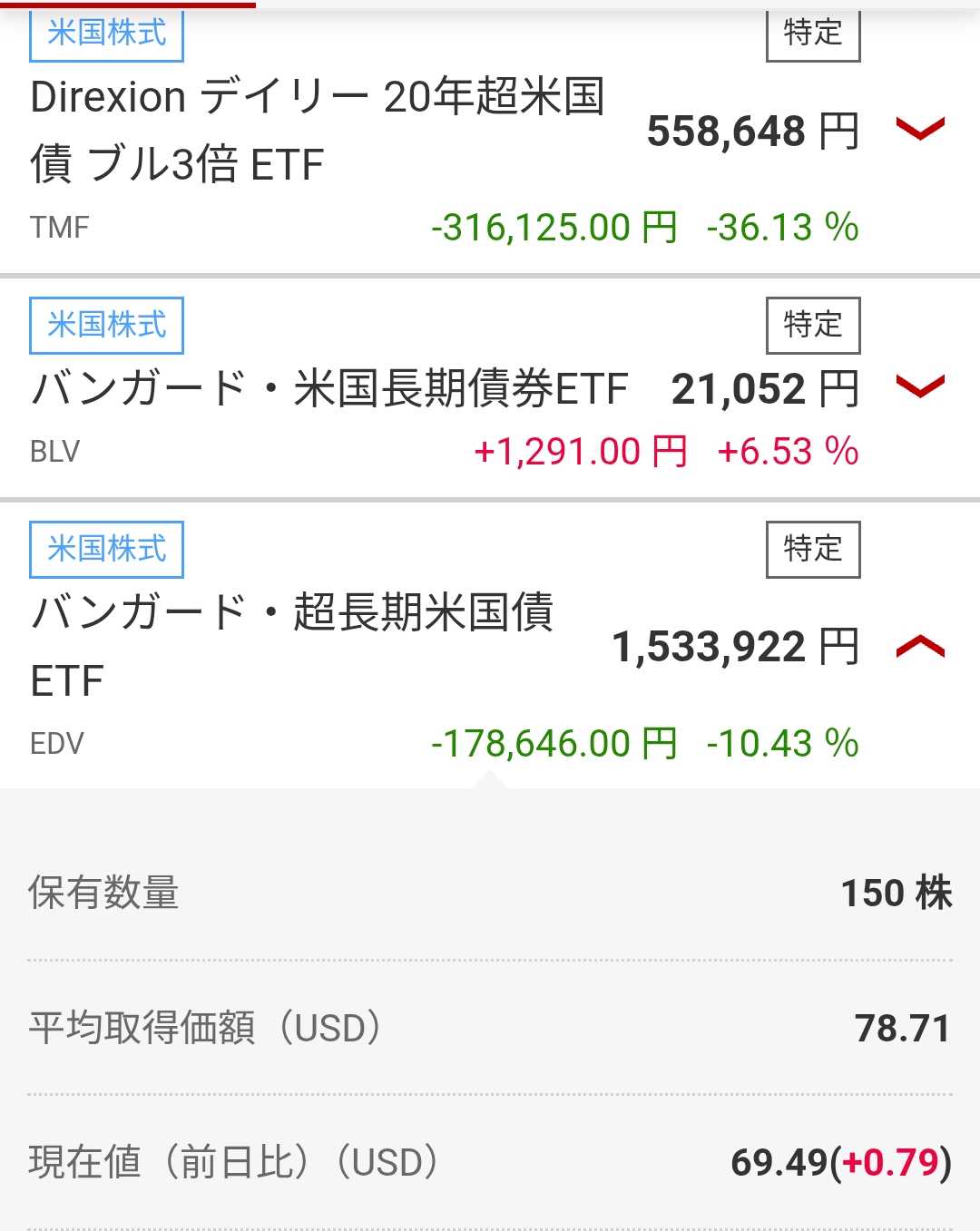This screenshot has width=980, height=1231.
Task: Expand the TMF holding details chevron
Action: point(920,130)
